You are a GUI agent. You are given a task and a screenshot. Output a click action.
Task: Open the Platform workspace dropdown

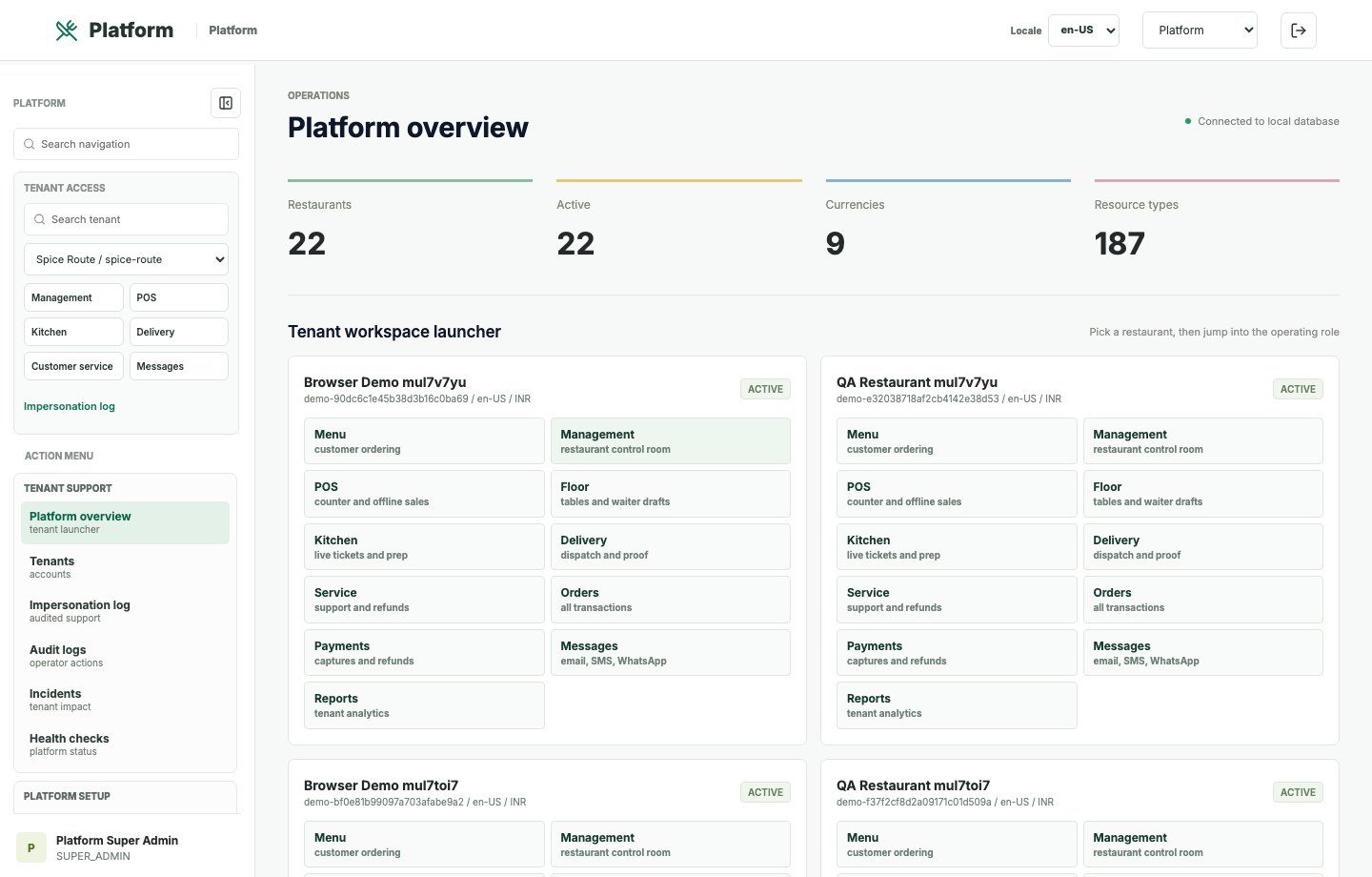point(1200,31)
